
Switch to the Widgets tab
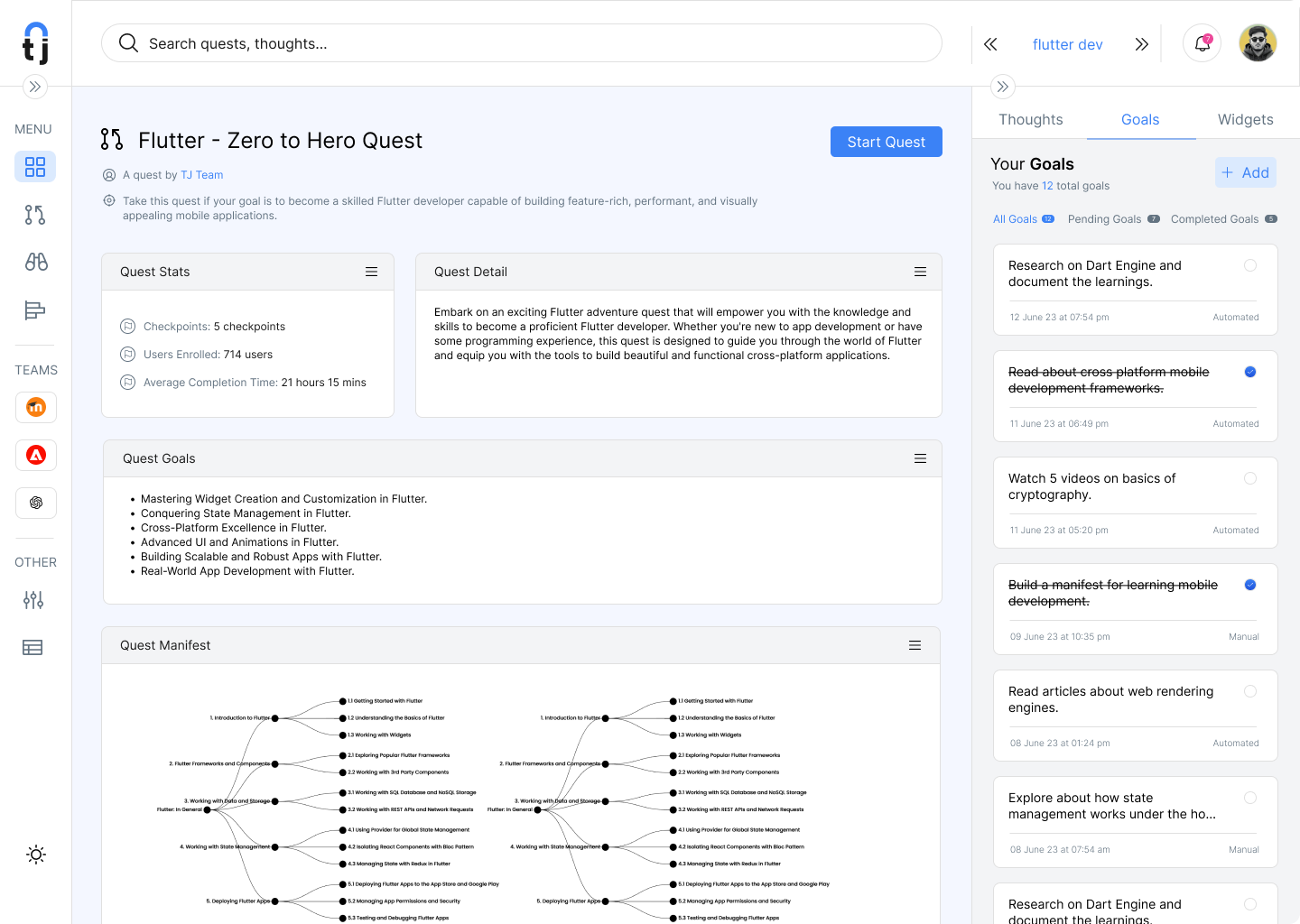pyautogui.click(x=1245, y=119)
